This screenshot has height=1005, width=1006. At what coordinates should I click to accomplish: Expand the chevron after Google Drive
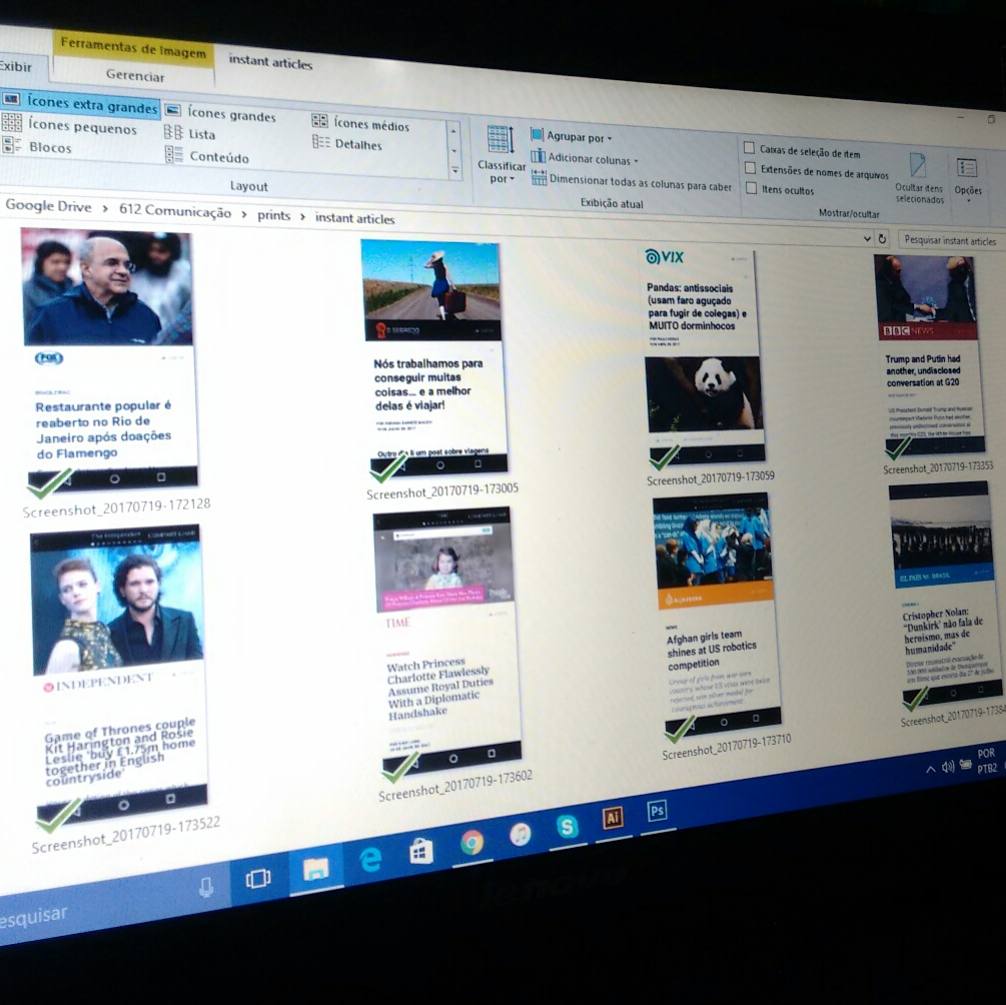coord(105,209)
